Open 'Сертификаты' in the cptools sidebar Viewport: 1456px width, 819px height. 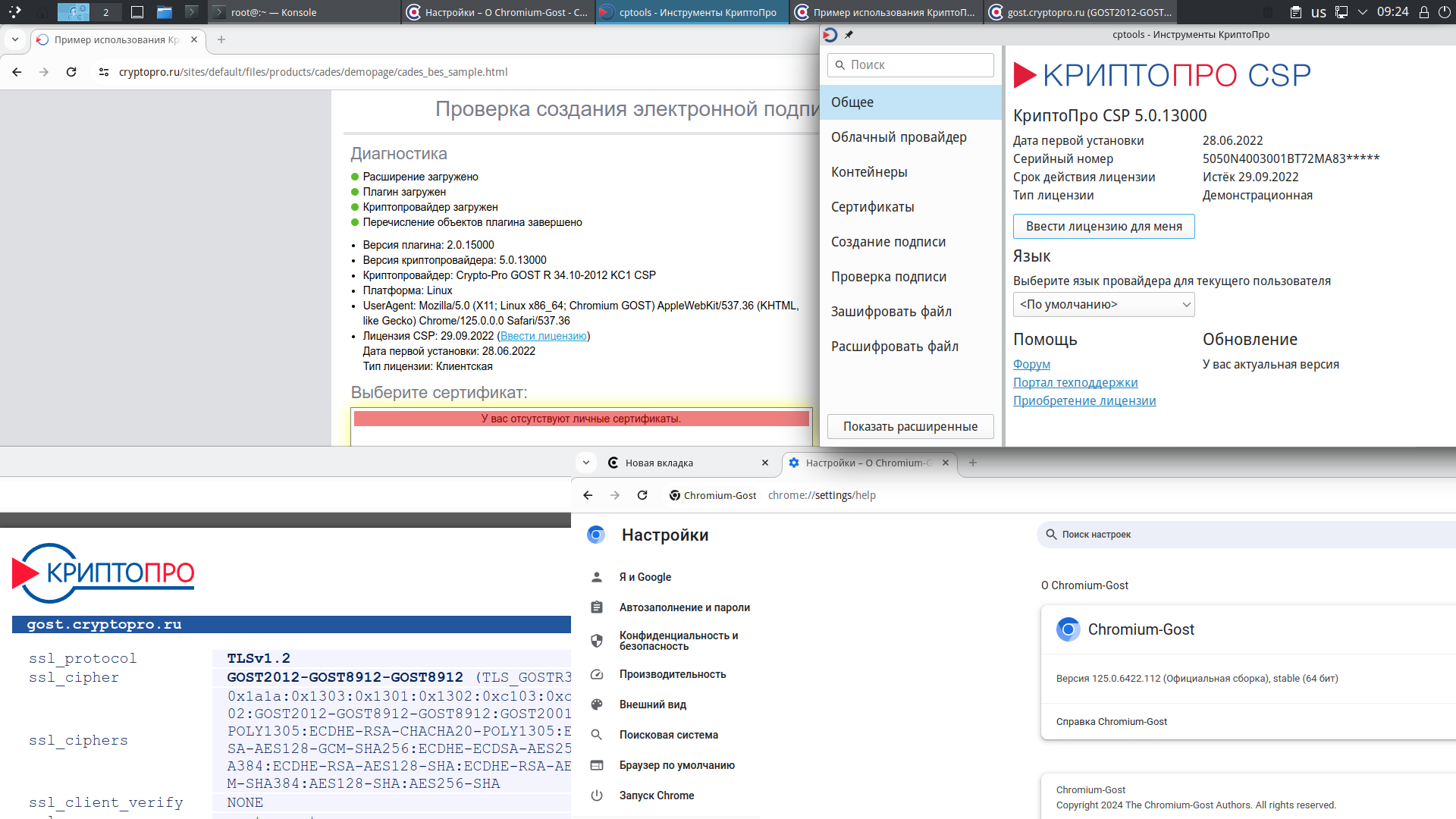tap(911, 207)
